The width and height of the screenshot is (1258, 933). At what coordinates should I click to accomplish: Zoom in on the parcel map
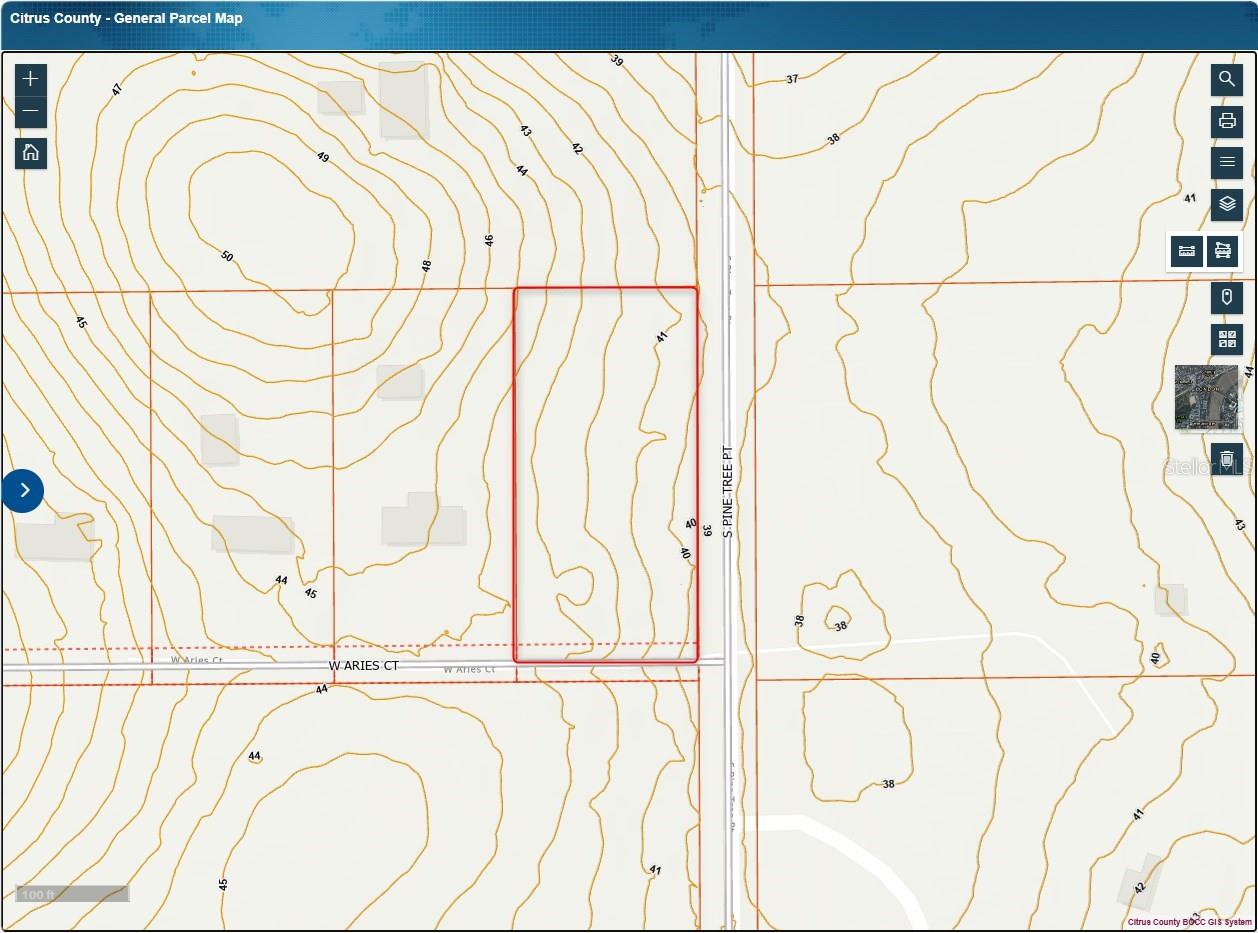click(31, 79)
